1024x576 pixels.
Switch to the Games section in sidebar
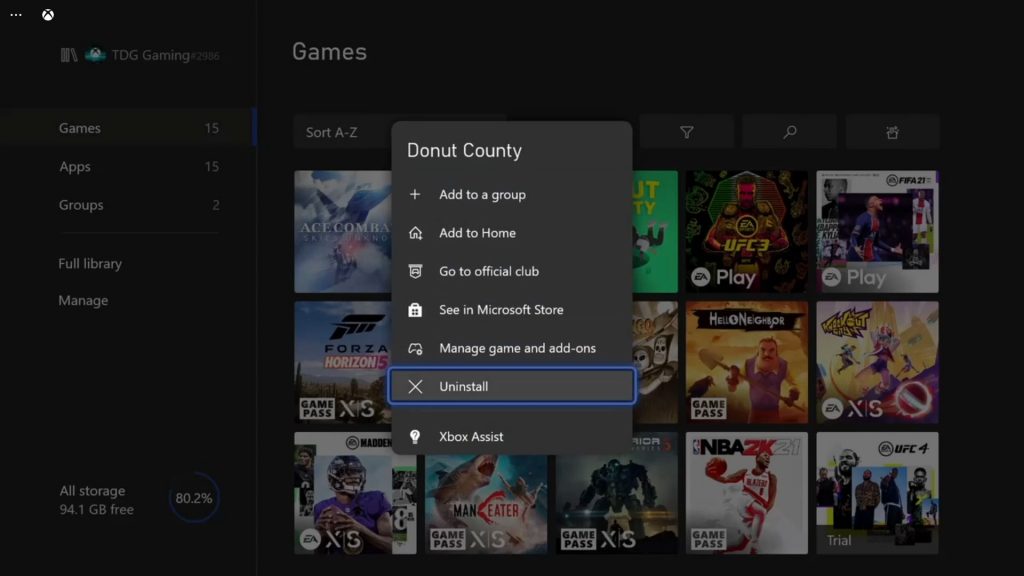click(128, 128)
